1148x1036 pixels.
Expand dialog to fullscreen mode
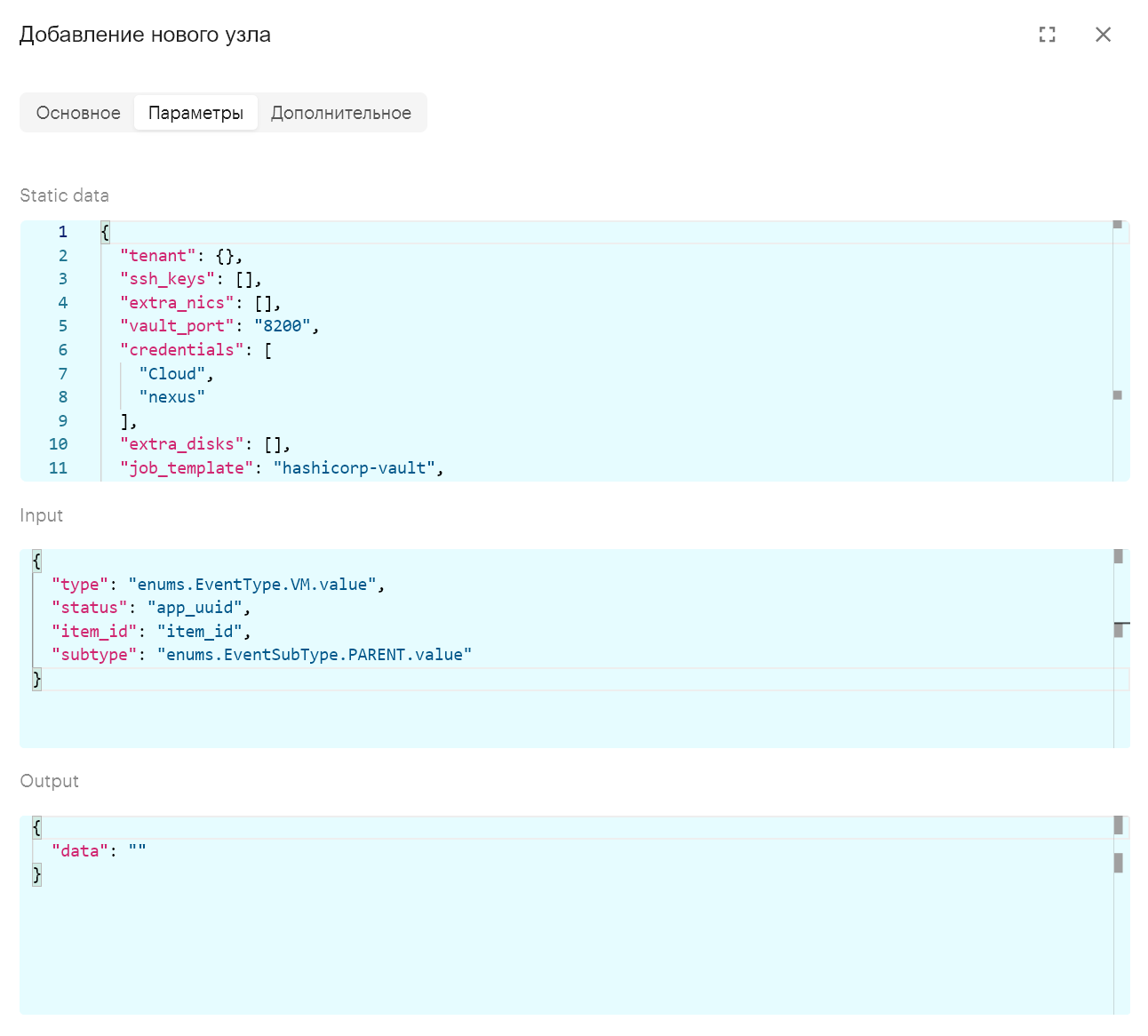point(1048,35)
